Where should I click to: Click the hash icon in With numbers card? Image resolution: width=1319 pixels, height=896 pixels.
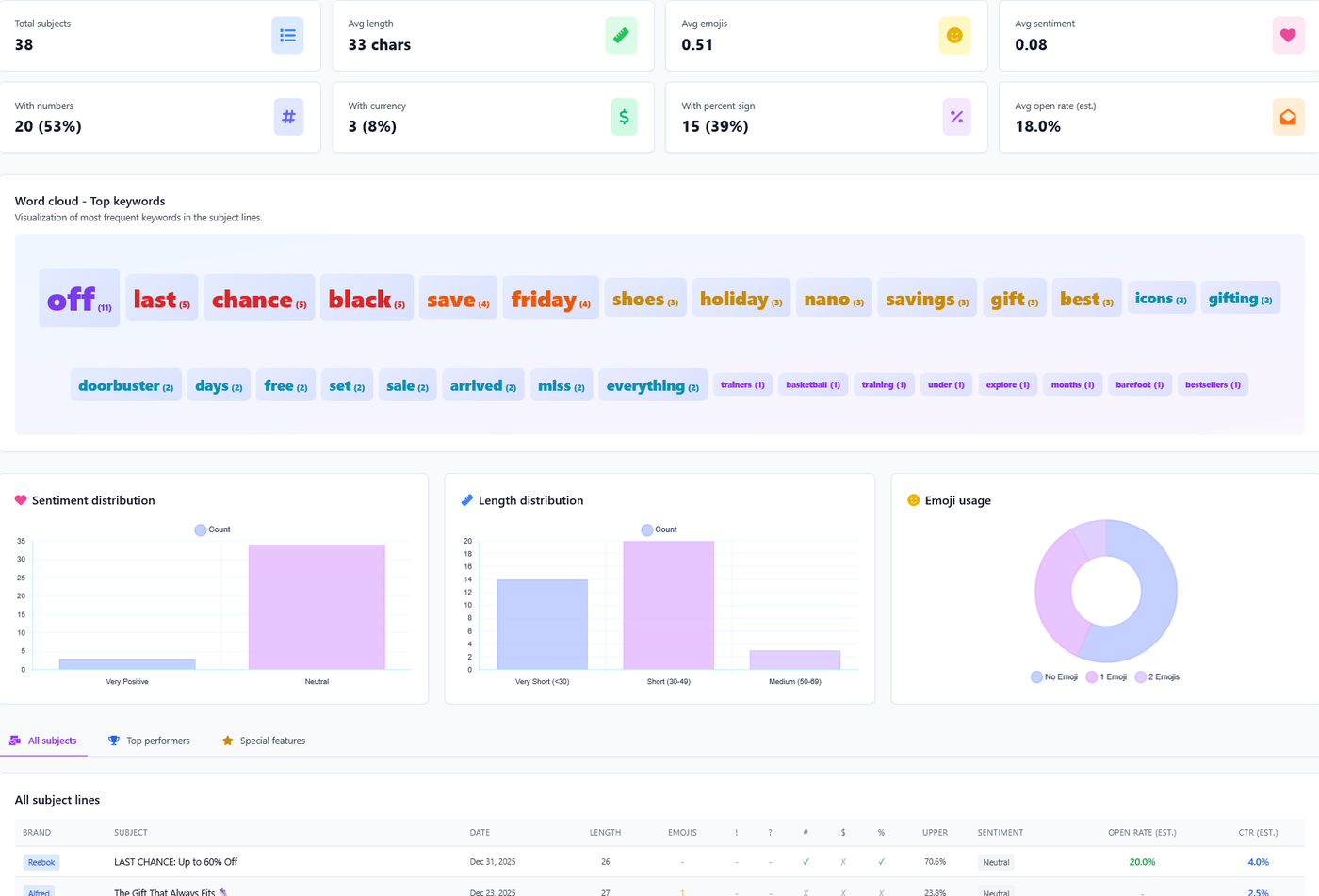coord(287,117)
